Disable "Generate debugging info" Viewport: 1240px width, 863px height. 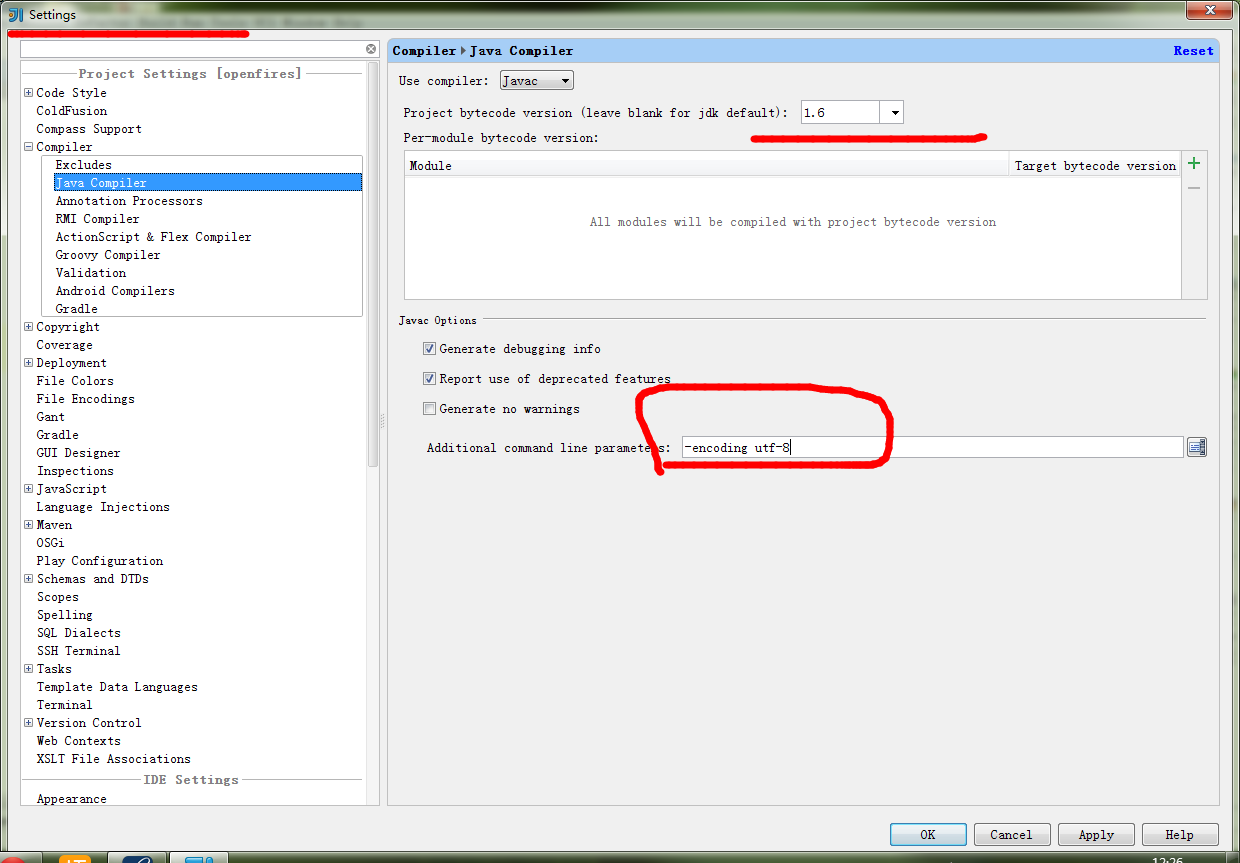pyautogui.click(x=429, y=348)
